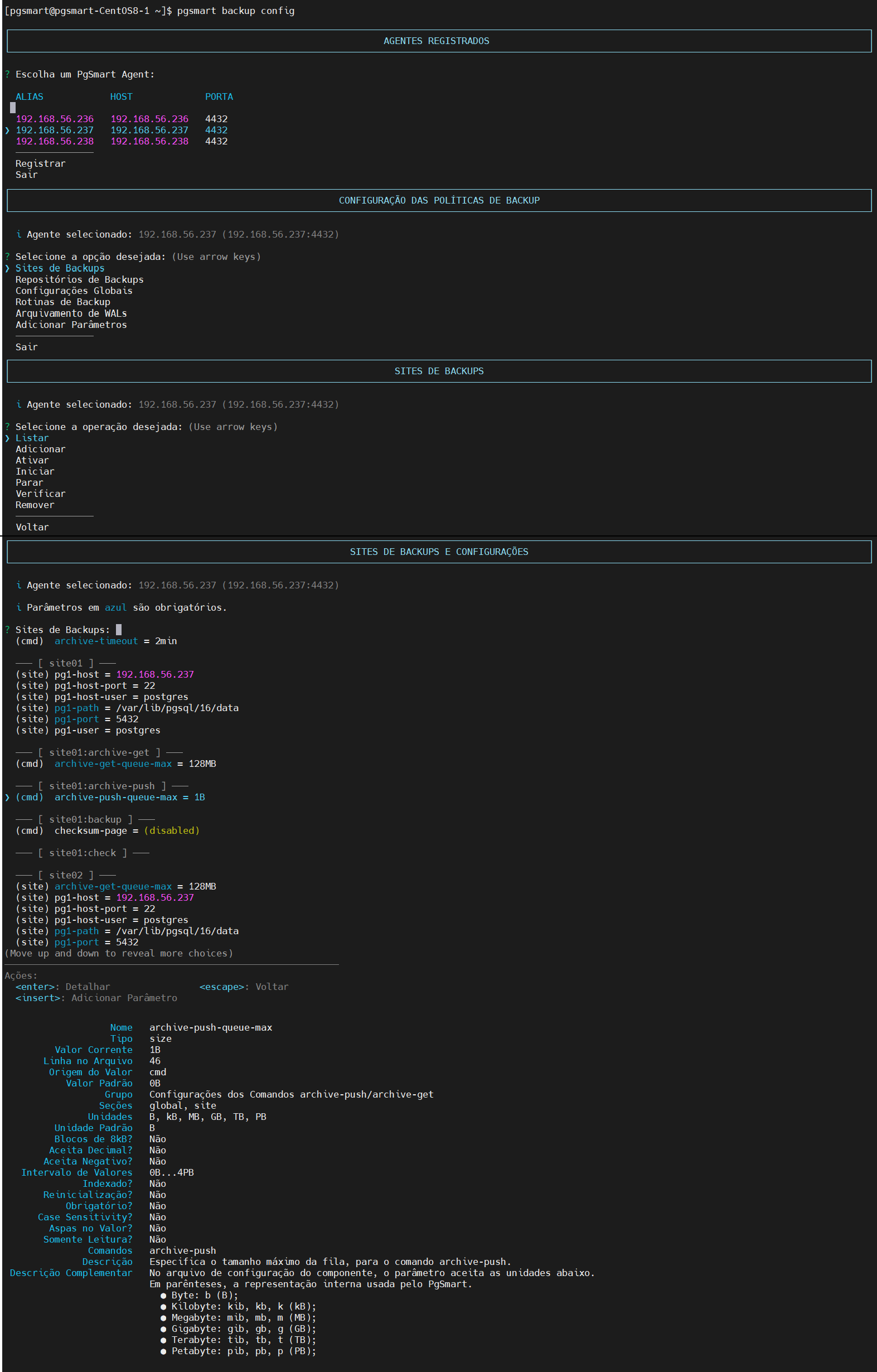
Task: Click the Seções value global, site
Action: (183, 1106)
